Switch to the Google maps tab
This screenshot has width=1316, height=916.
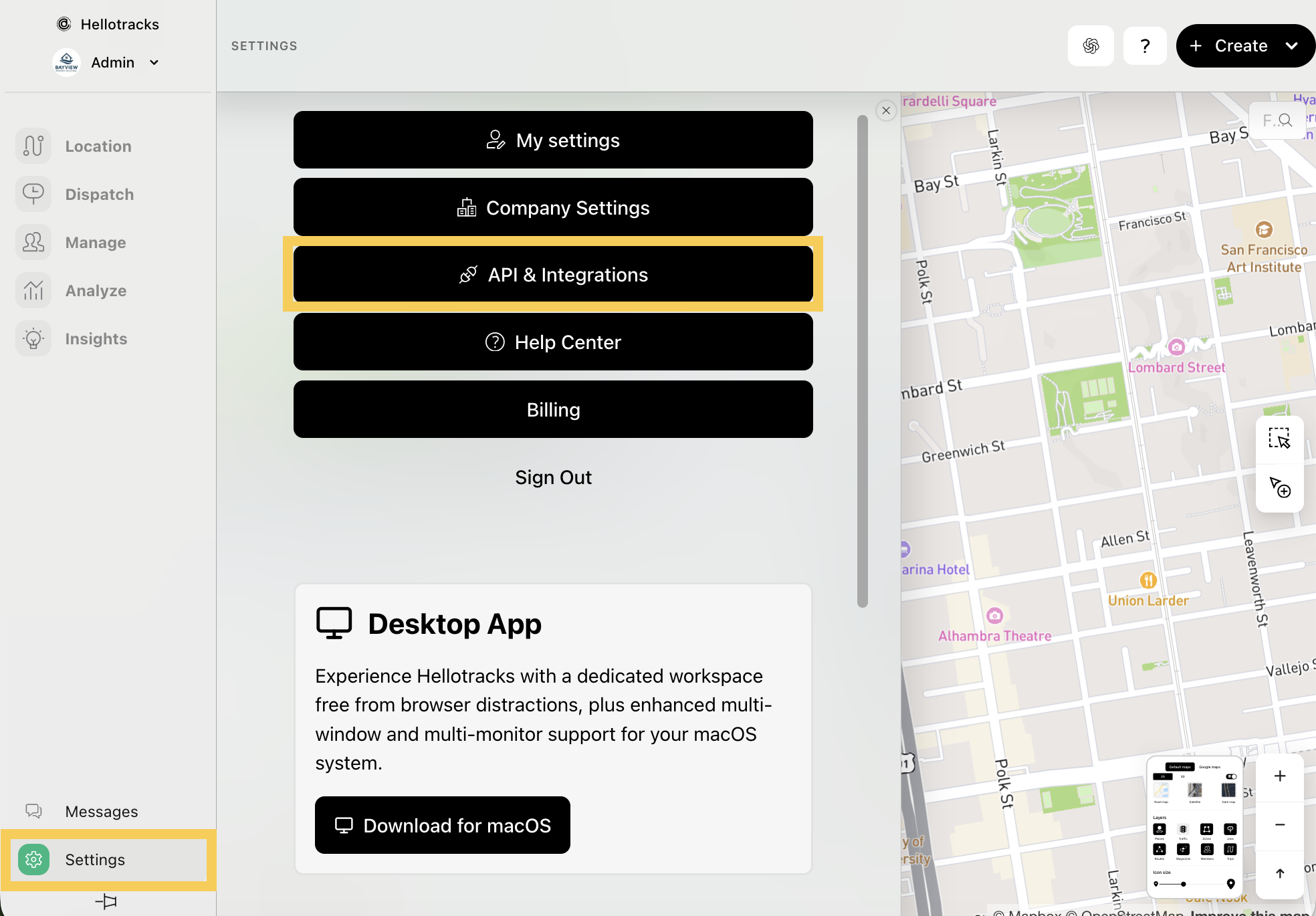point(1210,767)
